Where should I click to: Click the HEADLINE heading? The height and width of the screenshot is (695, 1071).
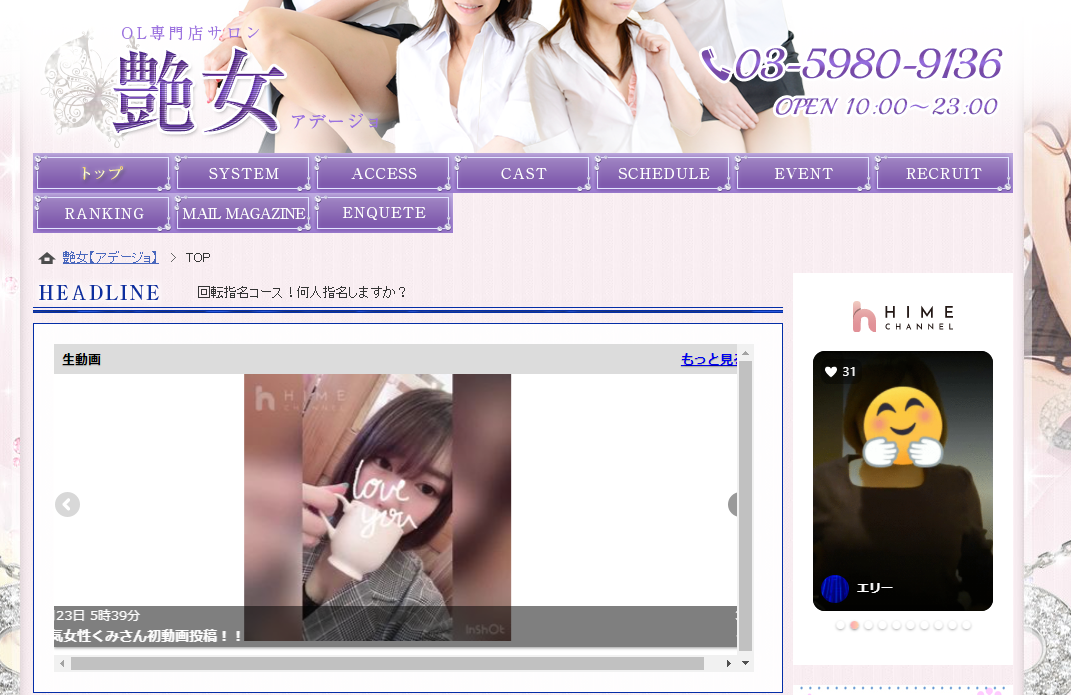100,293
